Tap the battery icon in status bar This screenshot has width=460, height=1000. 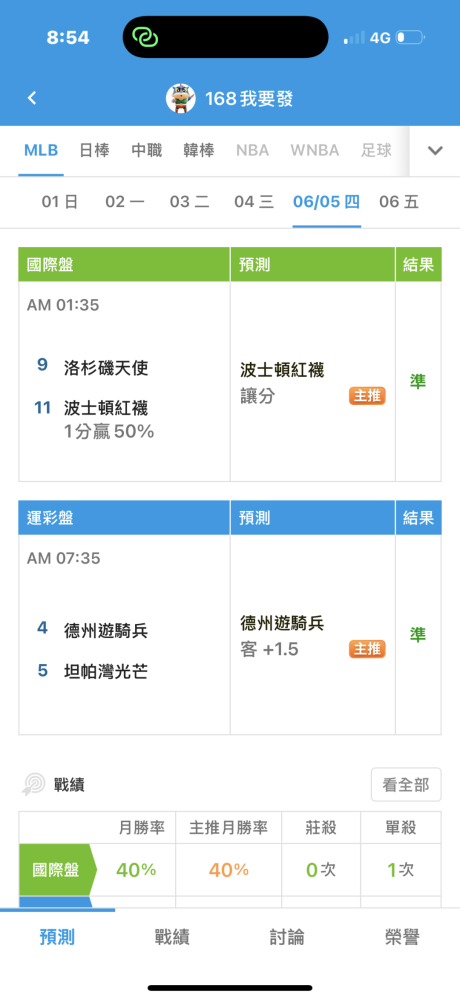pos(410,38)
